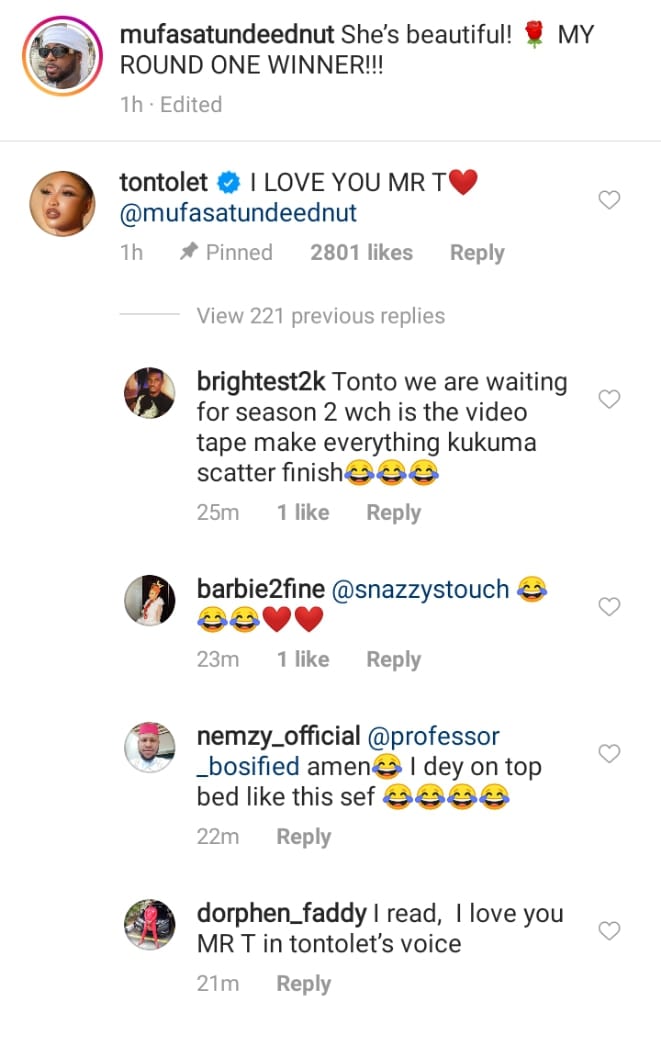Like dorphen_faddy's comment
Viewport: 661px width, 1040px height.
(609, 931)
